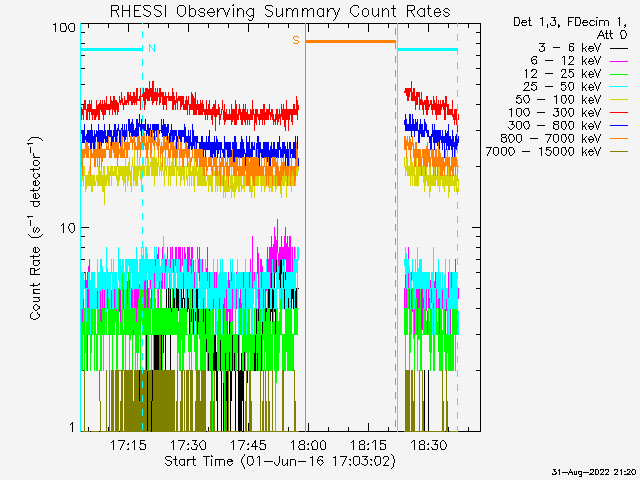Click the olive line swatch for 7000 - 15000 keV

[x=619, y=152]
